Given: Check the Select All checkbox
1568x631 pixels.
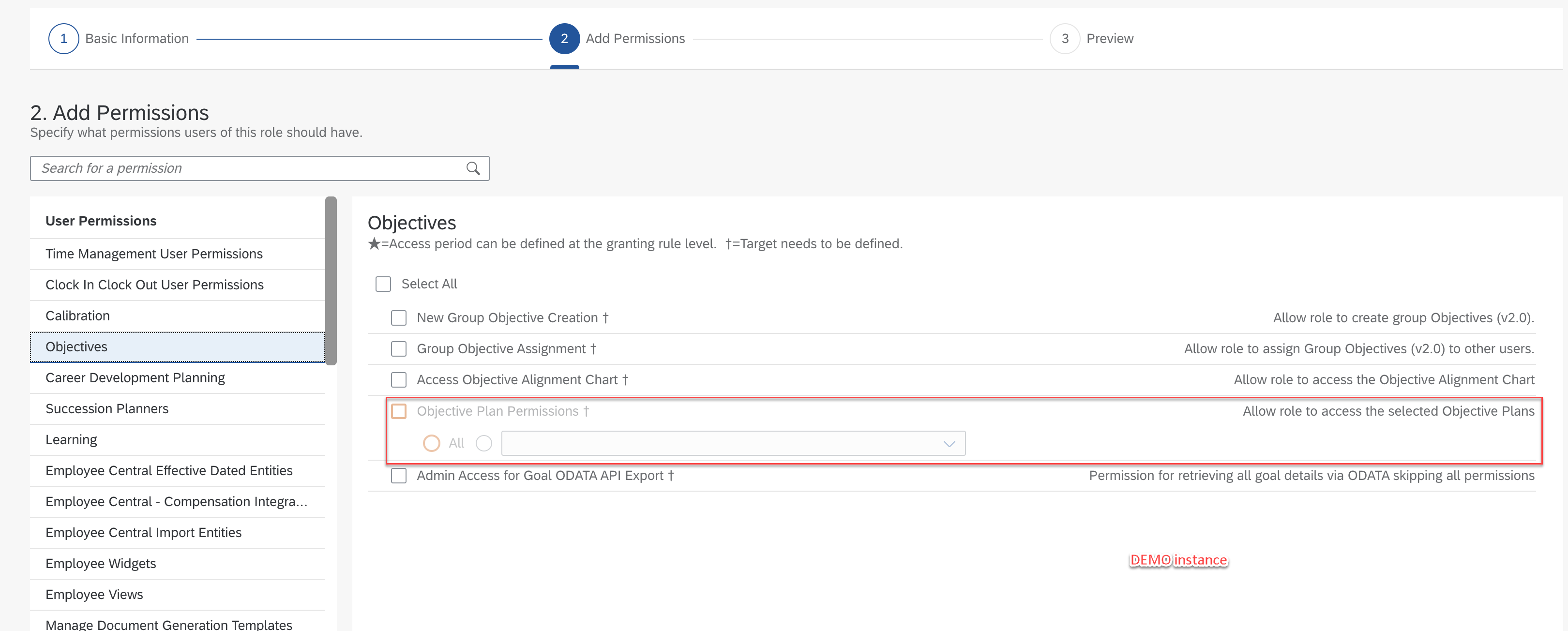Looking at the screenshot, I should [383, 284].
